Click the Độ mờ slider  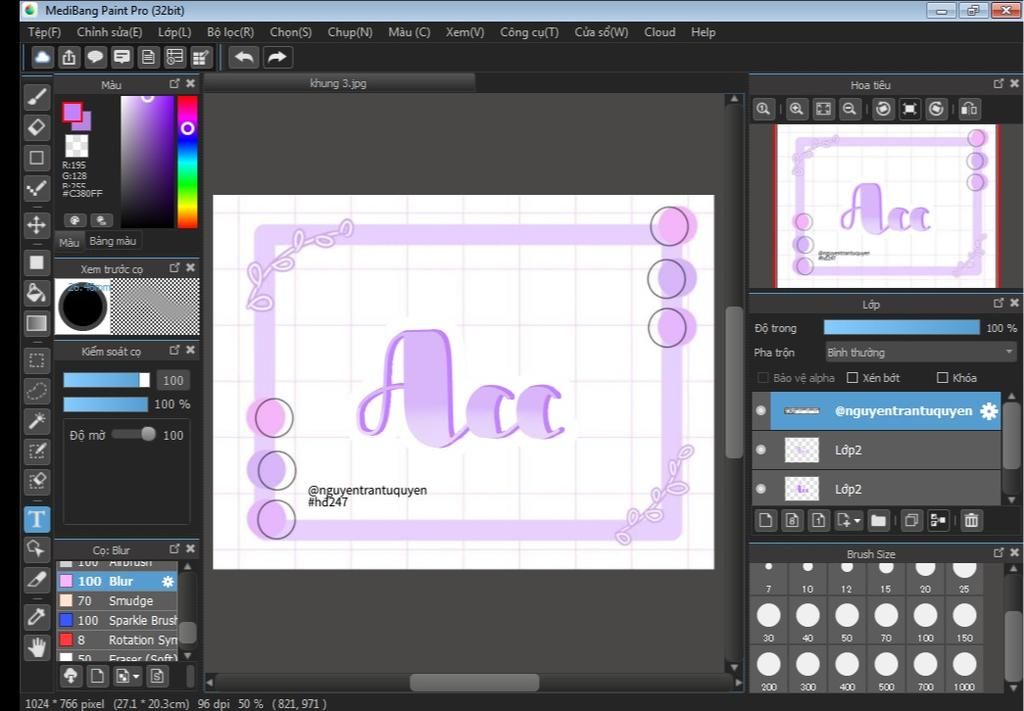point(134,435)
